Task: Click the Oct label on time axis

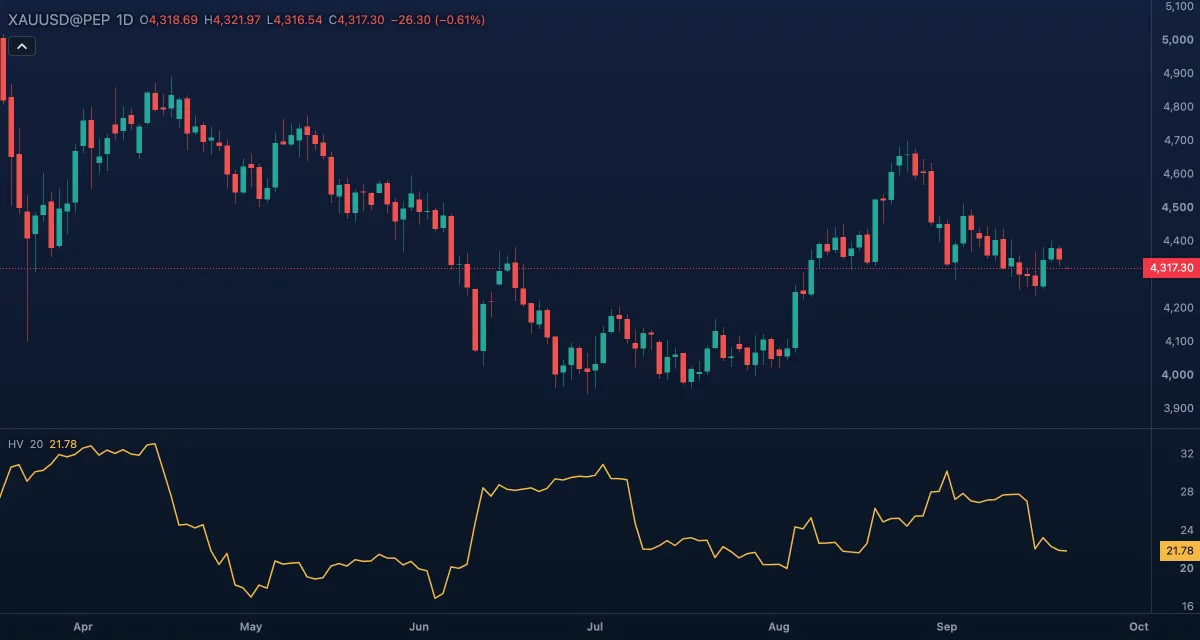Action: [x=1138, y=627]
